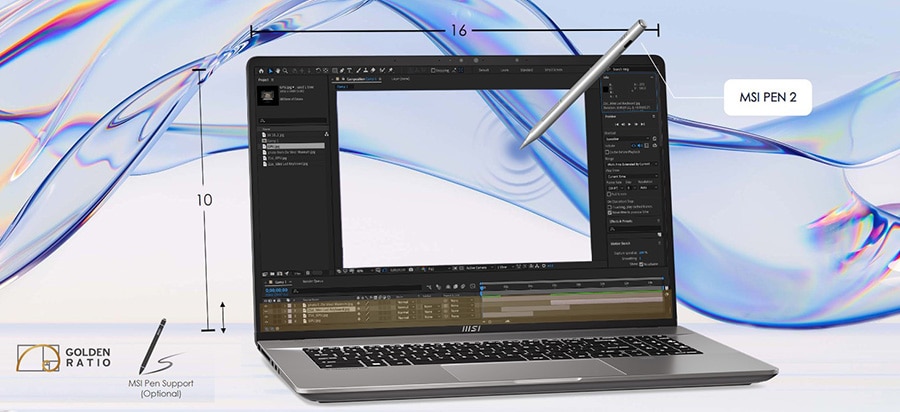The height and width of the screenshot is (412, 900).
Task: Select the Hand tool
Action: 278,71
